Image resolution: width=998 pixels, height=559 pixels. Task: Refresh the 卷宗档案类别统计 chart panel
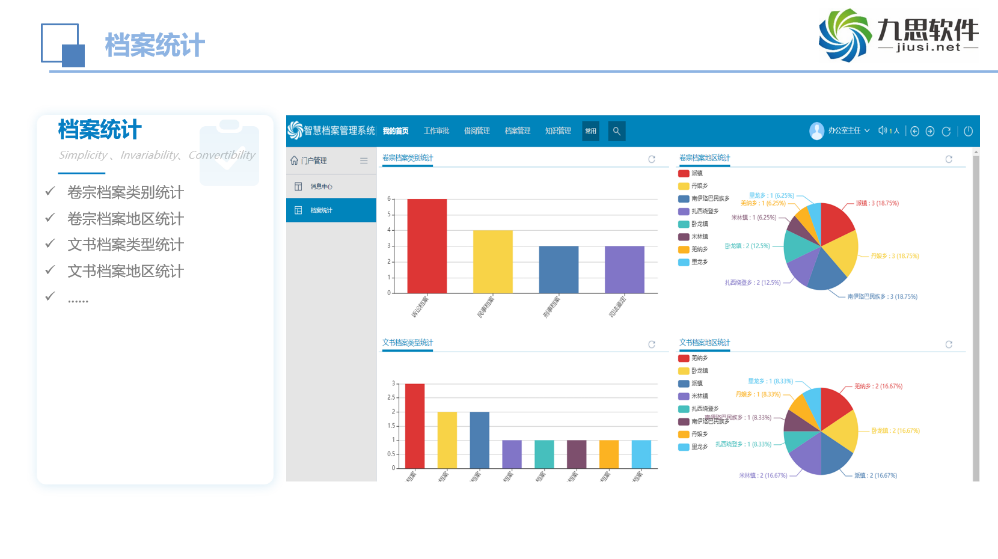(652, 159)
